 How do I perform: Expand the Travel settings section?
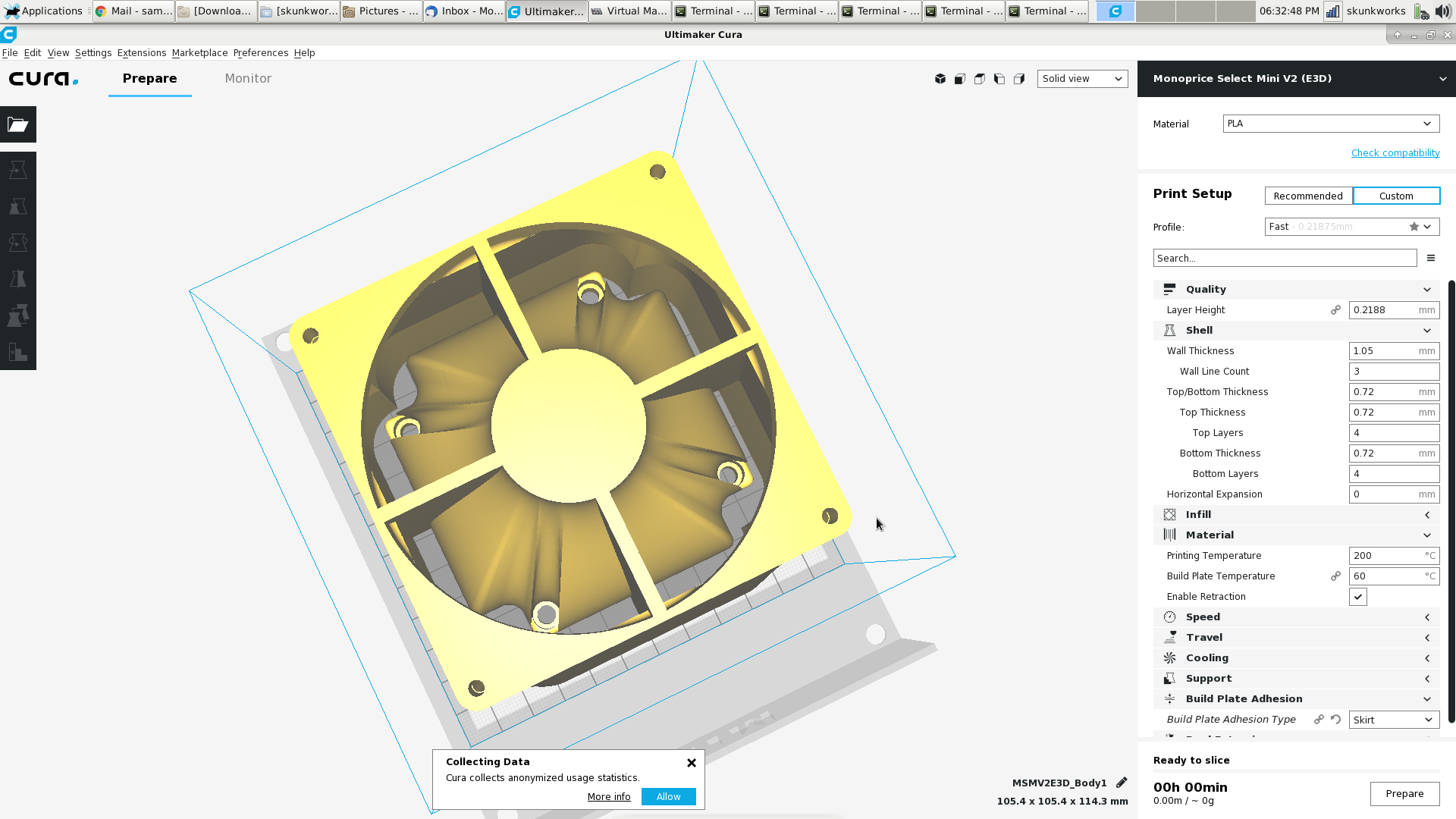tap(1297, 638)
